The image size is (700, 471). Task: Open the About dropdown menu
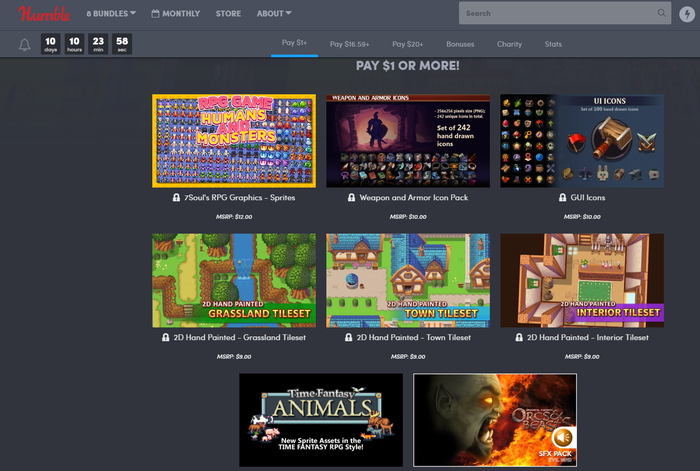pos(274,14)
